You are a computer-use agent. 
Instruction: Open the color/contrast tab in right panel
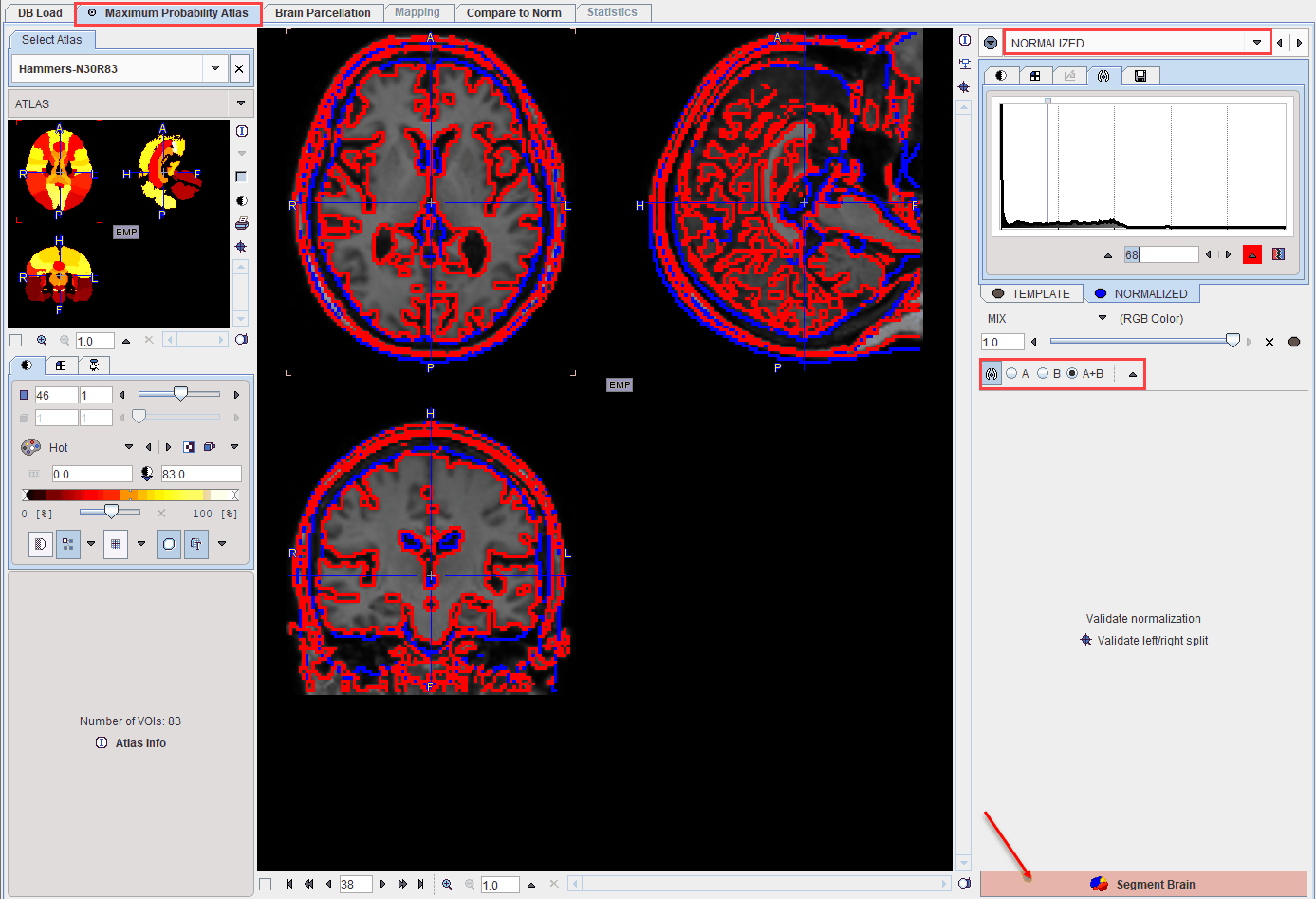1001,76
